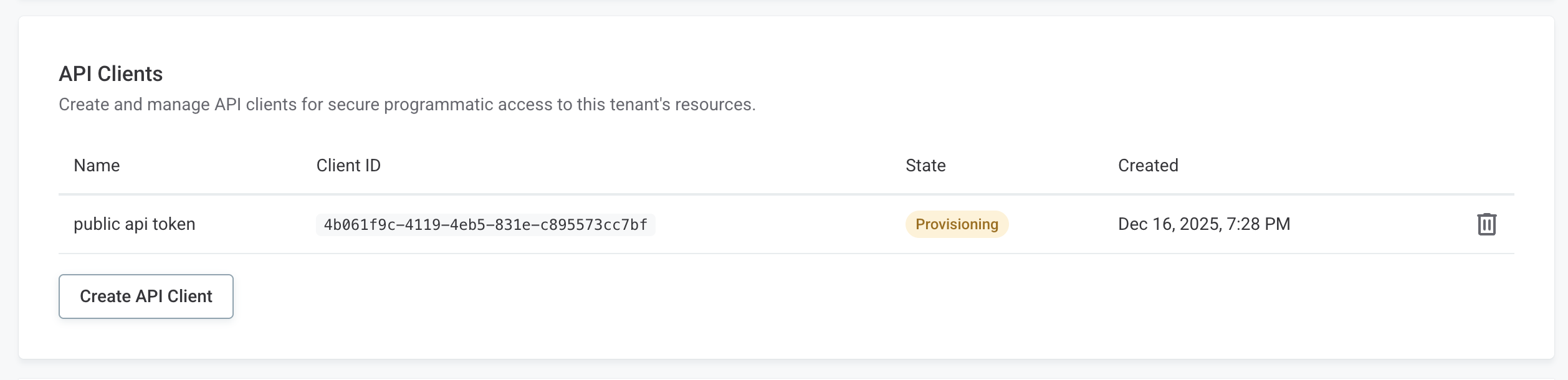This screenshot has height=380, width=1568.
Task: Click the Create API Client button
Action: (x=146, y=296)
